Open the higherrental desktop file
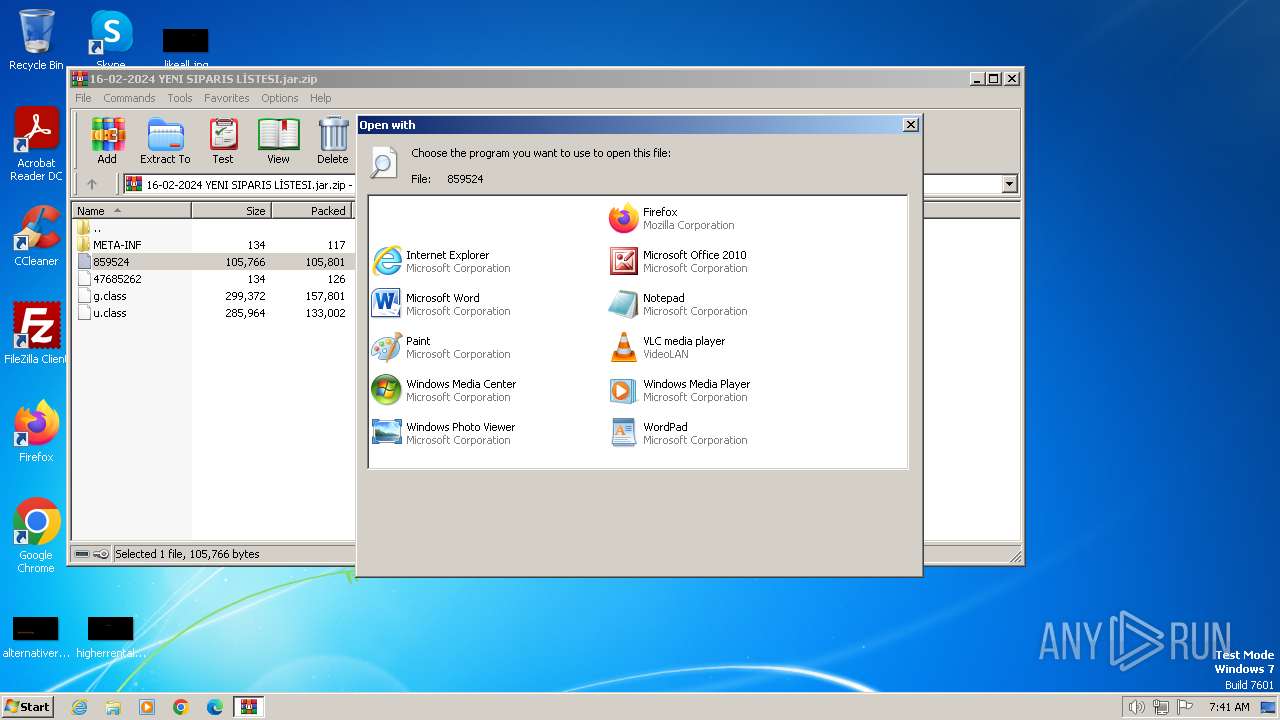The height and width of the screenshot is (720, 1280). [x=110, y=638]
